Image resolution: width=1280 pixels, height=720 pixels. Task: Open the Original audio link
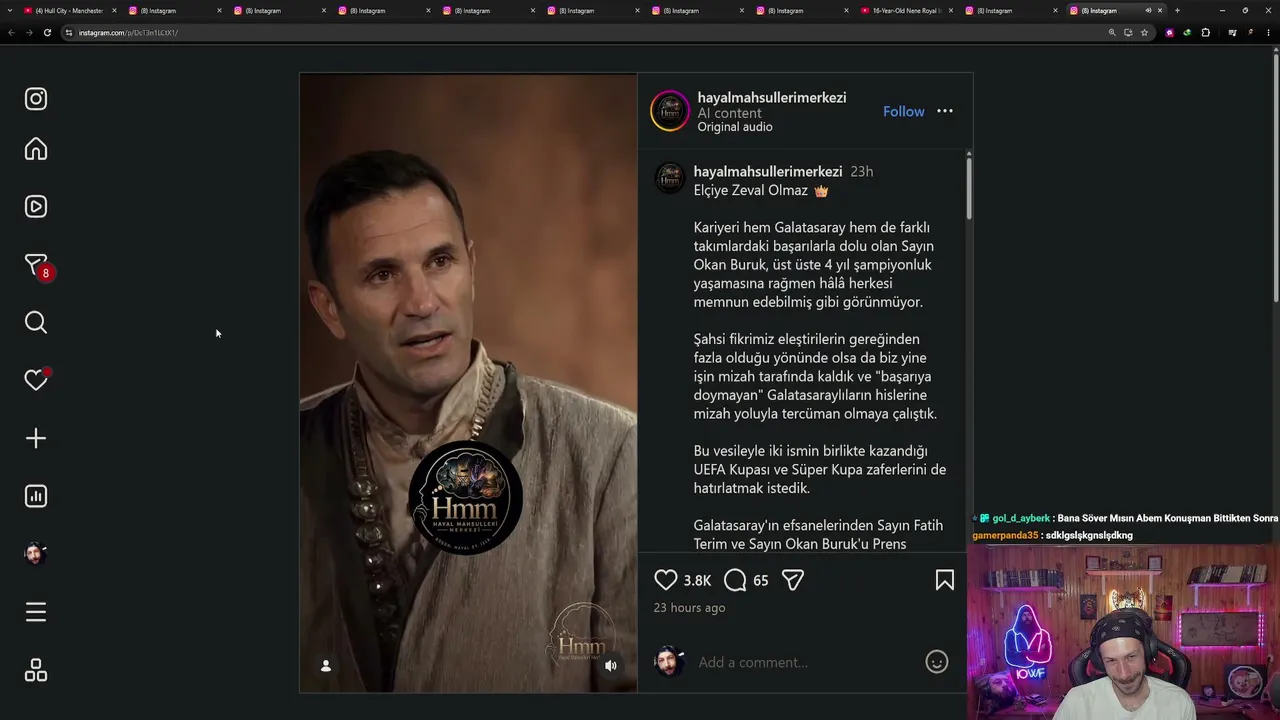coord(735,127)
